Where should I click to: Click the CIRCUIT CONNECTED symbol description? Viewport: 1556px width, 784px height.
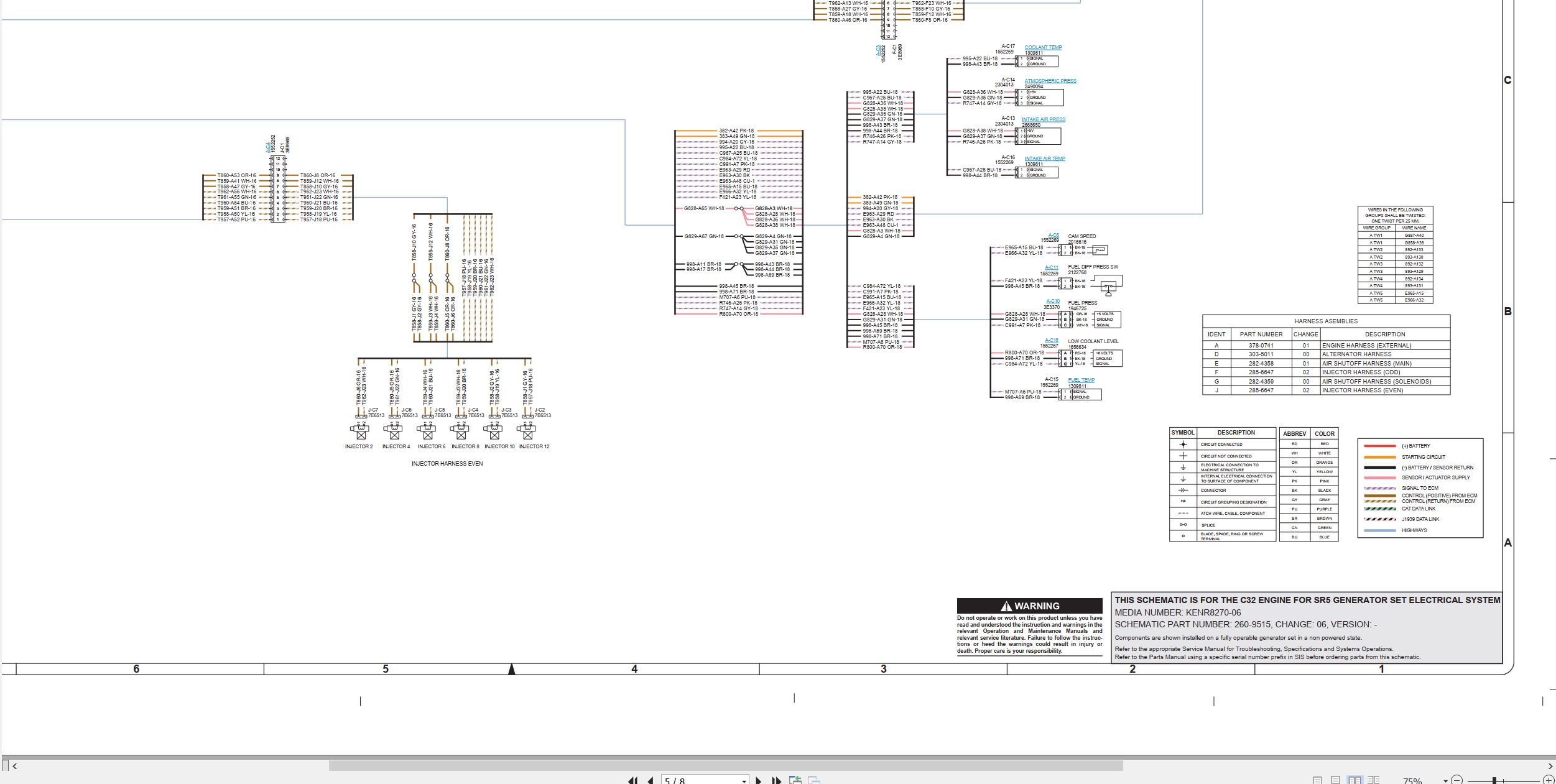1221,445
